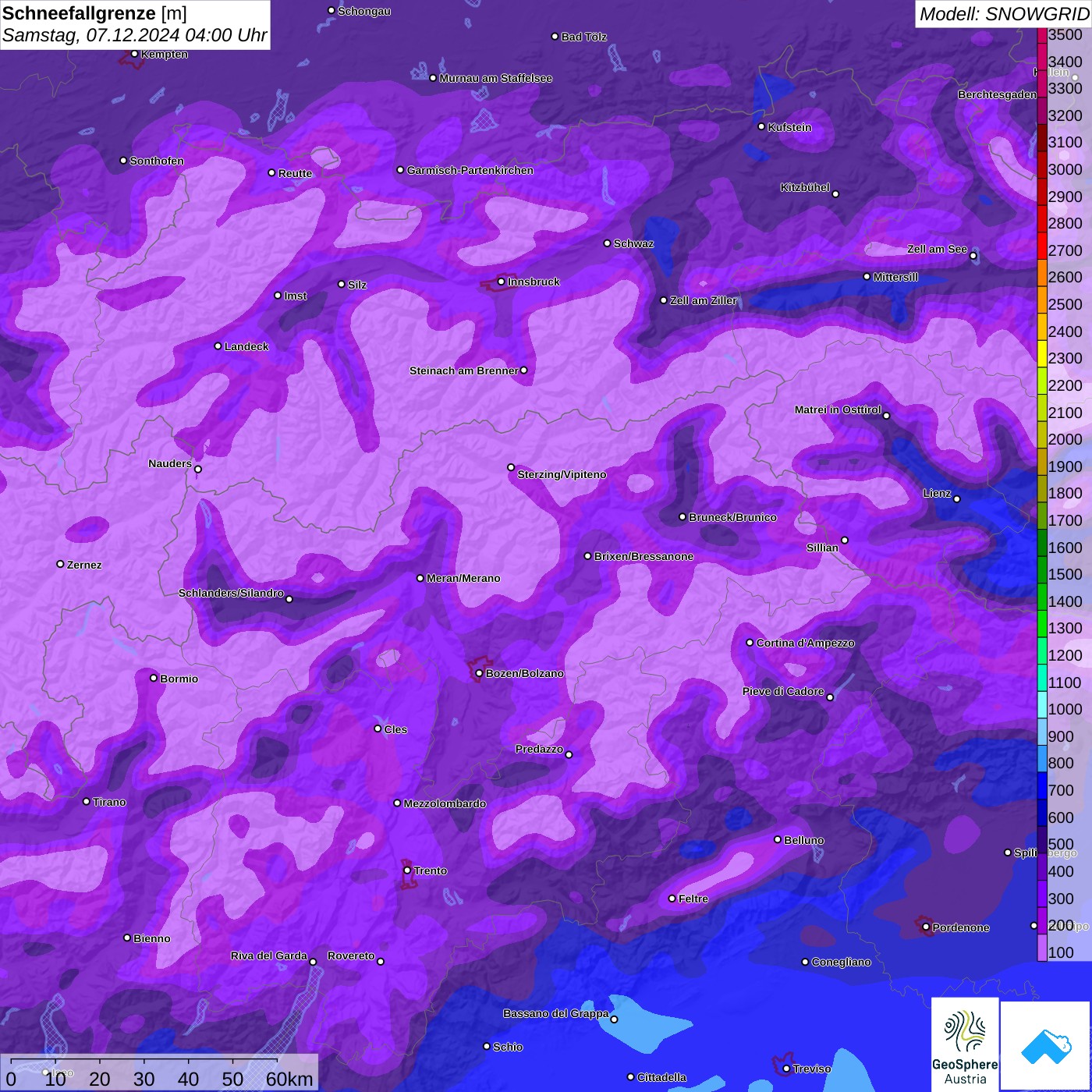Screen dimensions: 1092x1092
Task: Click the Kufstein location marker dot
Action: (x=761, y=126)
